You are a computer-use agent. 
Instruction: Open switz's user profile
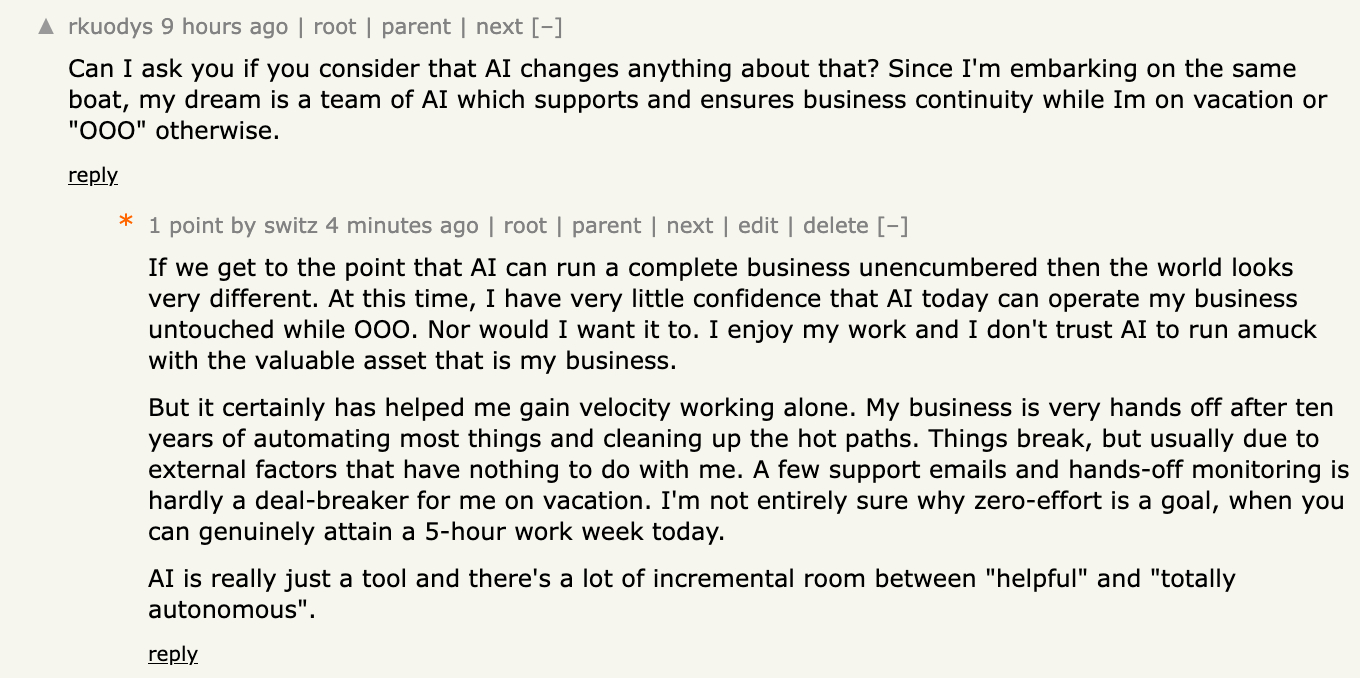291,226
